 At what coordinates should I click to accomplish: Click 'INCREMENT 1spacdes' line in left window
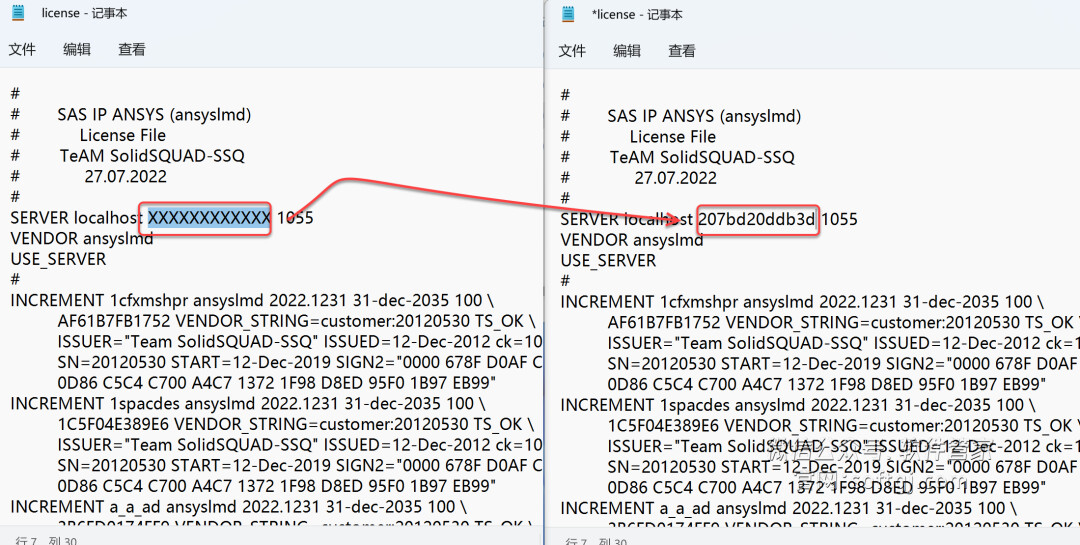[x=248, y=403]
